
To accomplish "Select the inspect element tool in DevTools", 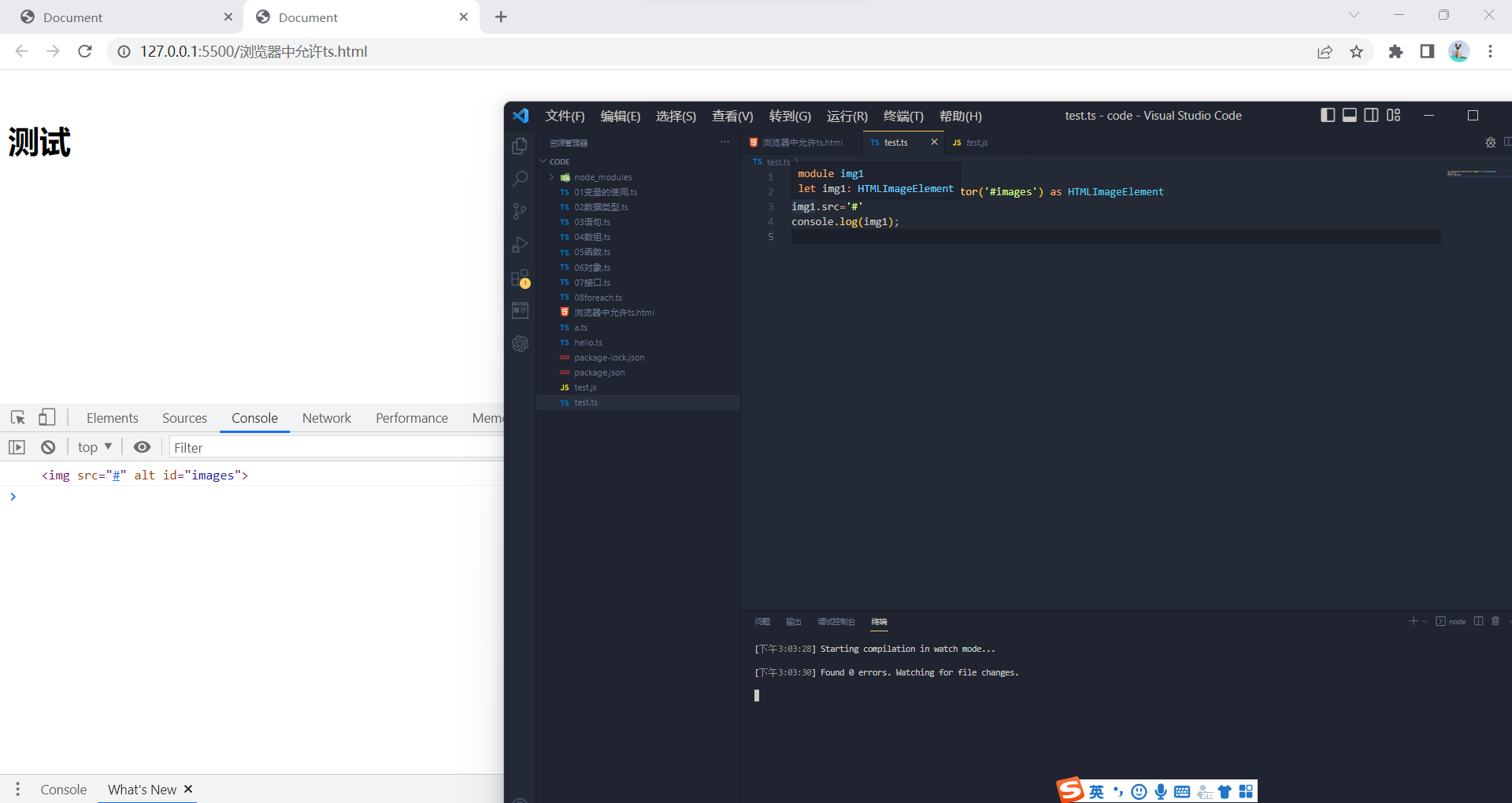I will pyautogui.click(x=17, y=417).
